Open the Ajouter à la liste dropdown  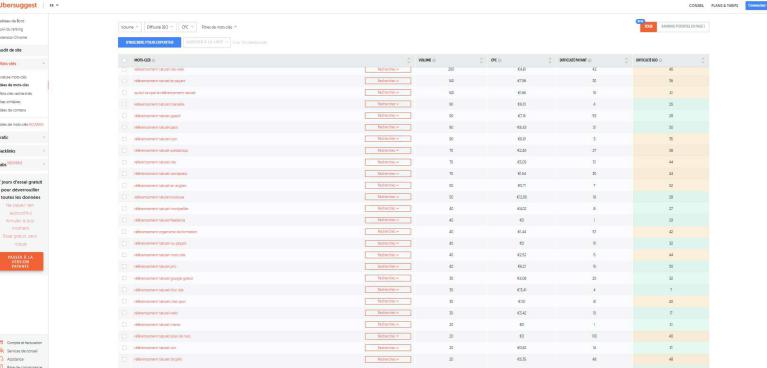pyautogui.click(x=206, y=42)
